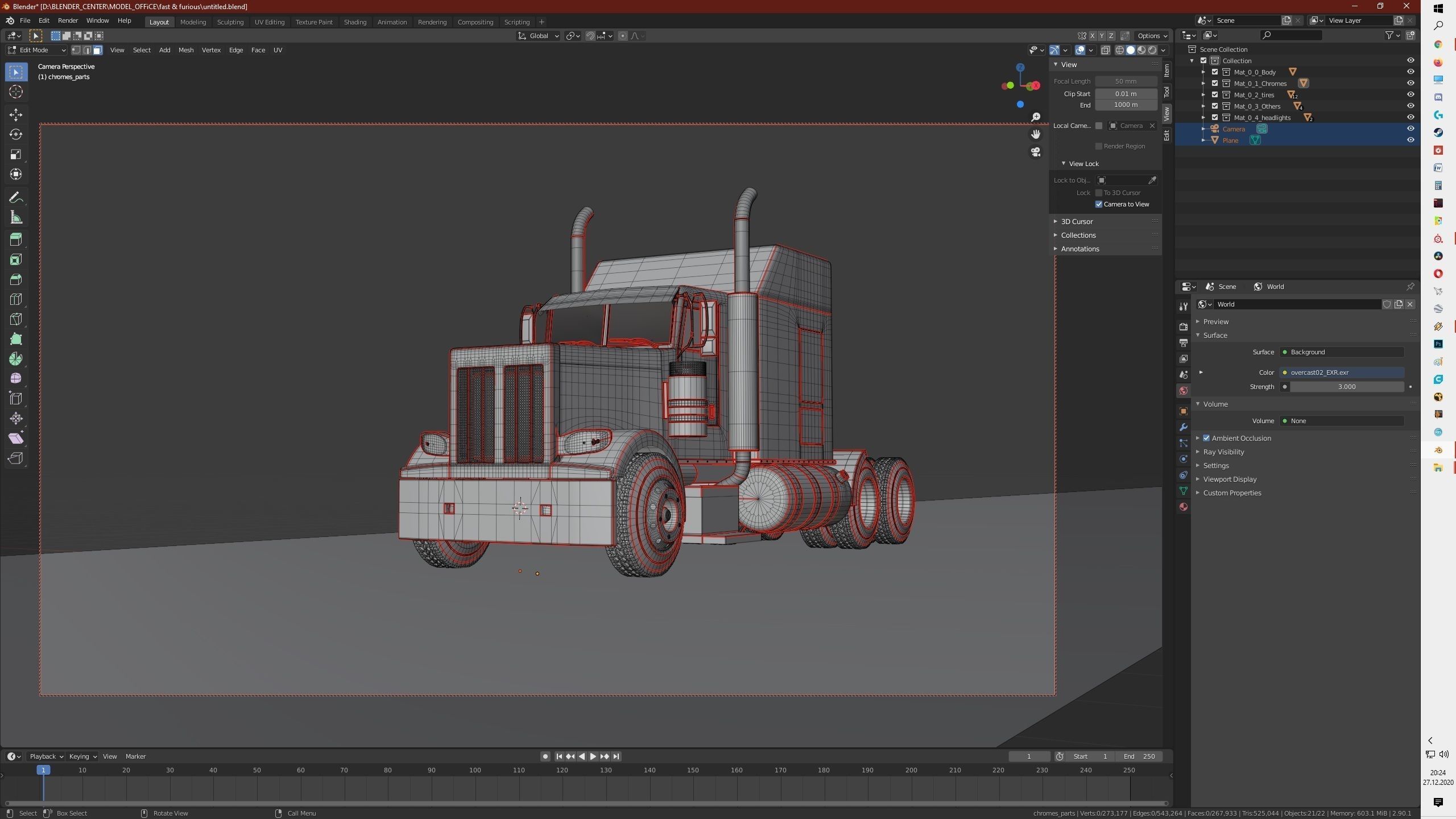The width and height of the screenshot is (1456, 819).
Task: Expand the Viewport Display section
Action: click(x=1229, y=479)
